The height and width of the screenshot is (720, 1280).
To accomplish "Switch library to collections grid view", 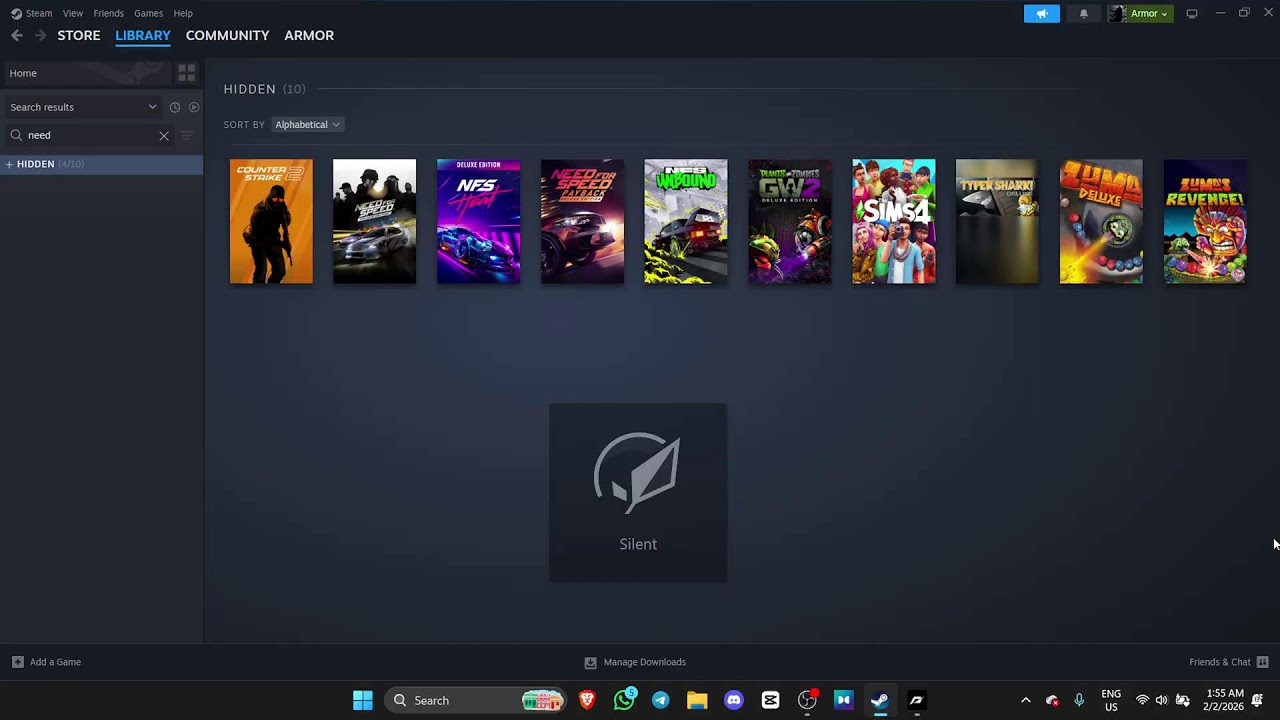I will (x=186, y=73).
